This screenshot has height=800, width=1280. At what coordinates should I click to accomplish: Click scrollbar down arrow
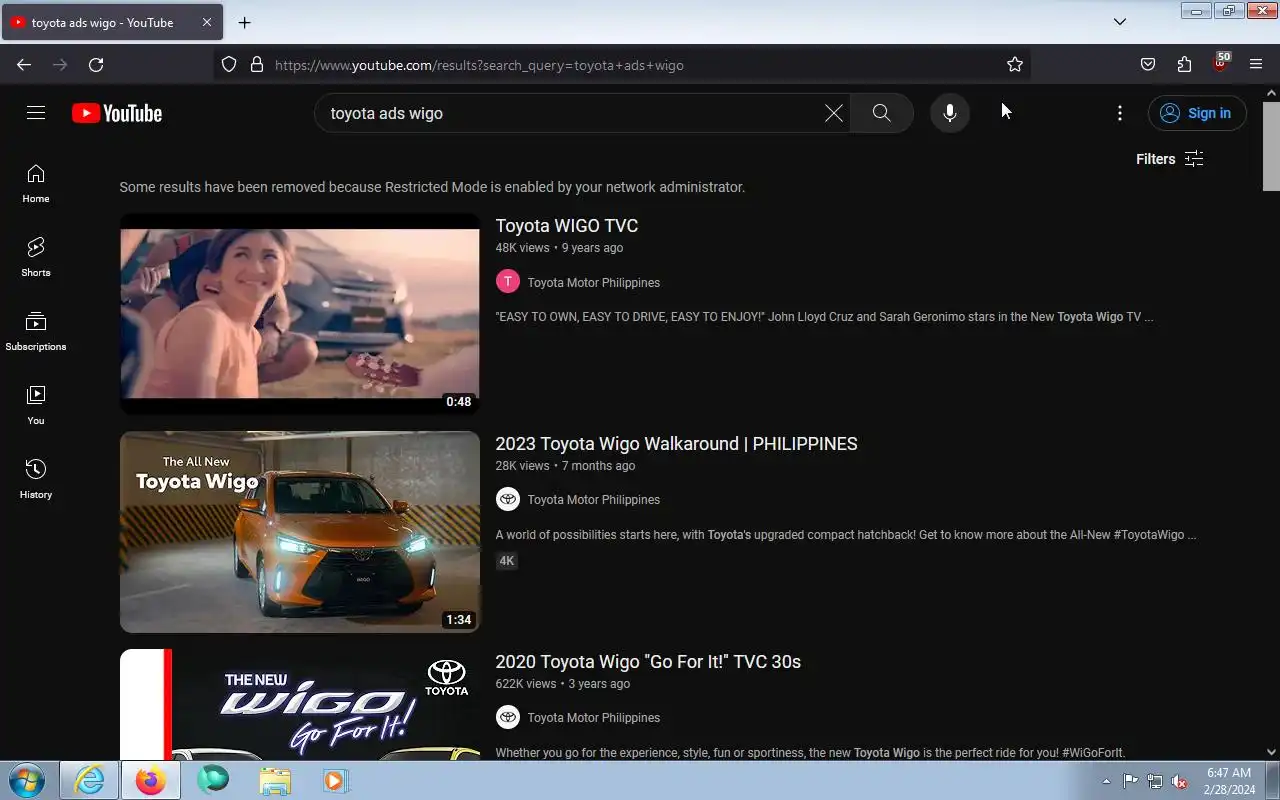click(x=1271, y=752)
